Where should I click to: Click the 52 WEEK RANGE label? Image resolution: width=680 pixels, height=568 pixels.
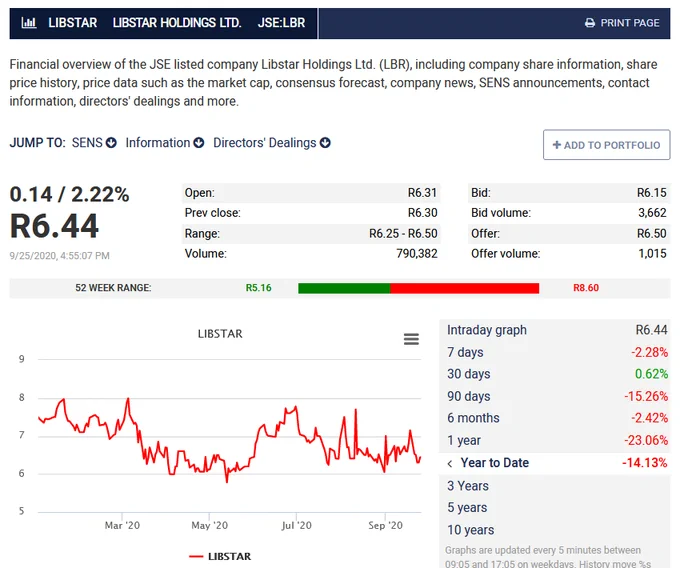pos(113,288)
